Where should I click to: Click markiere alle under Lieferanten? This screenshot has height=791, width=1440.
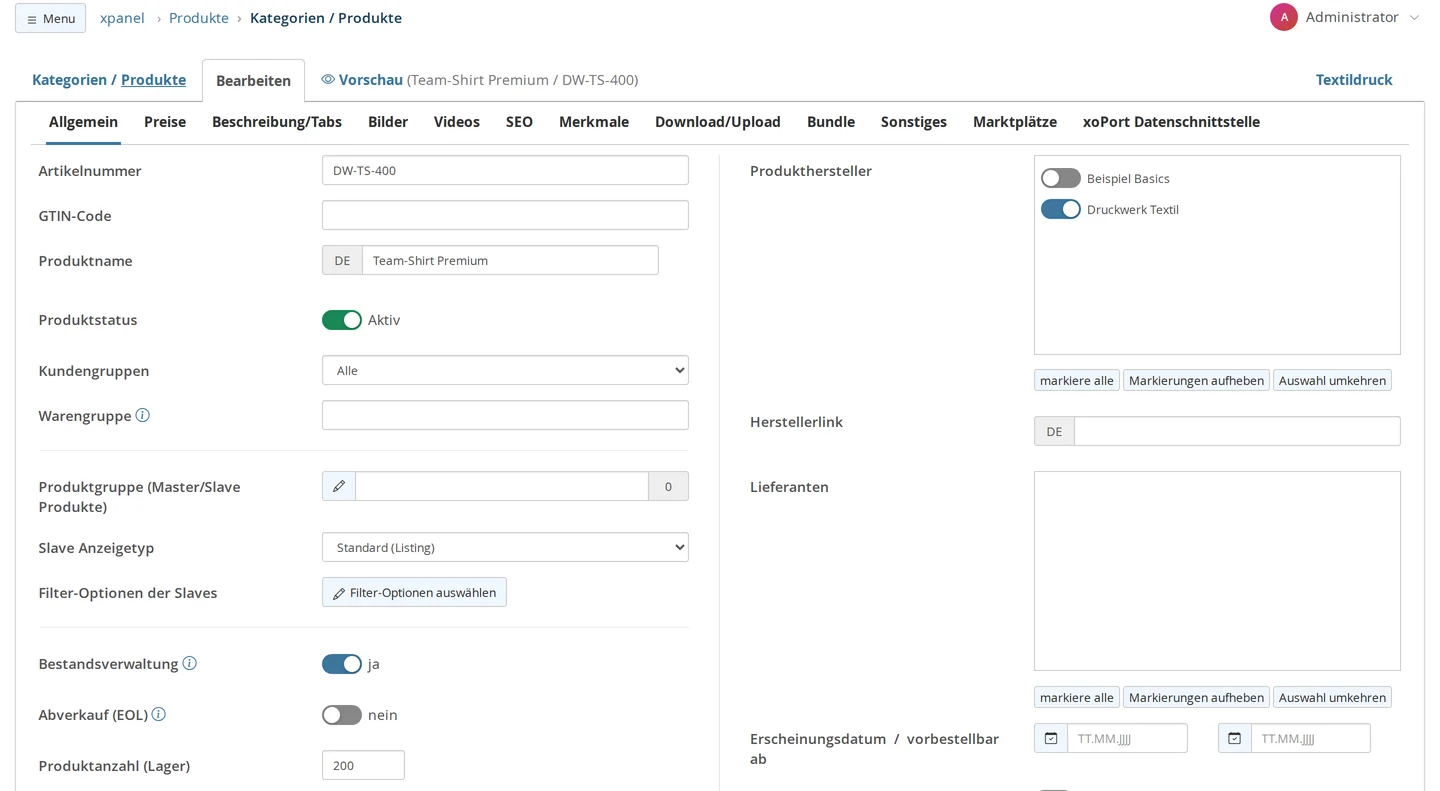click(x=1077, y=697)
